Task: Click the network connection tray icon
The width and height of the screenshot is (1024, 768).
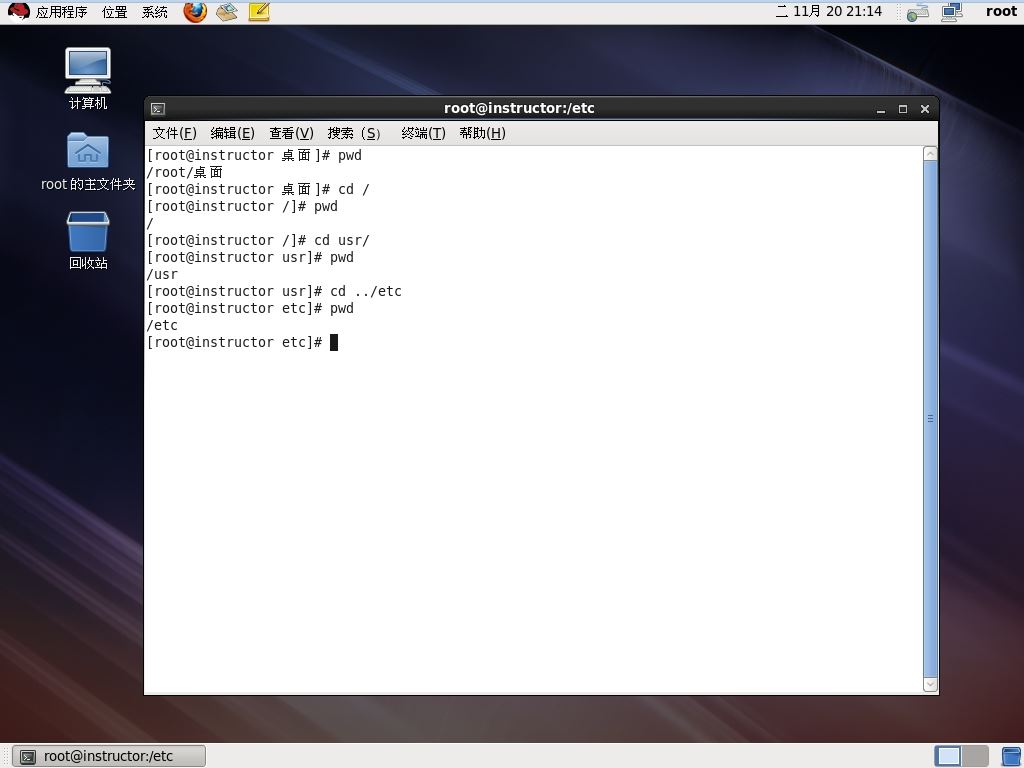Action: pos(918,12)
